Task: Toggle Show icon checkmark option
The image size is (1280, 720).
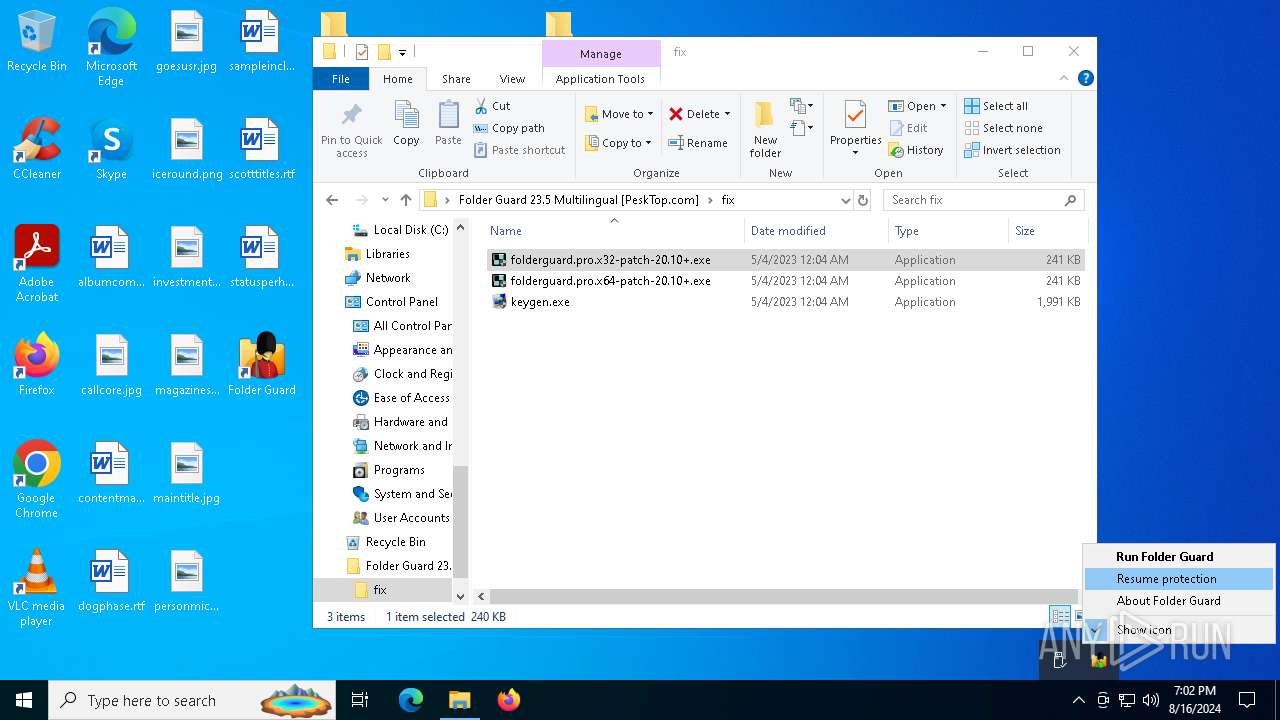Action: click(x=1178, y=630)
